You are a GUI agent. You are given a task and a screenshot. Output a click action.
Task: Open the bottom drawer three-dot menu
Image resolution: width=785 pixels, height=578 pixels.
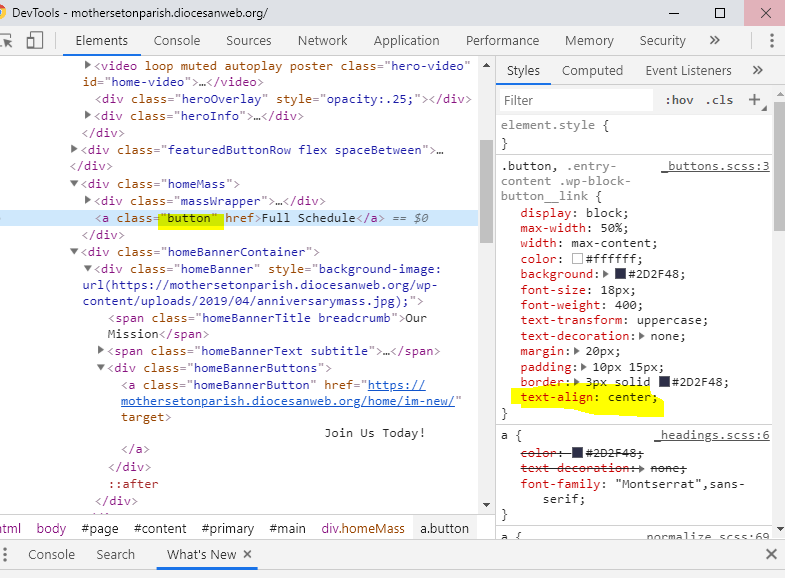click(x=8, y=554)
